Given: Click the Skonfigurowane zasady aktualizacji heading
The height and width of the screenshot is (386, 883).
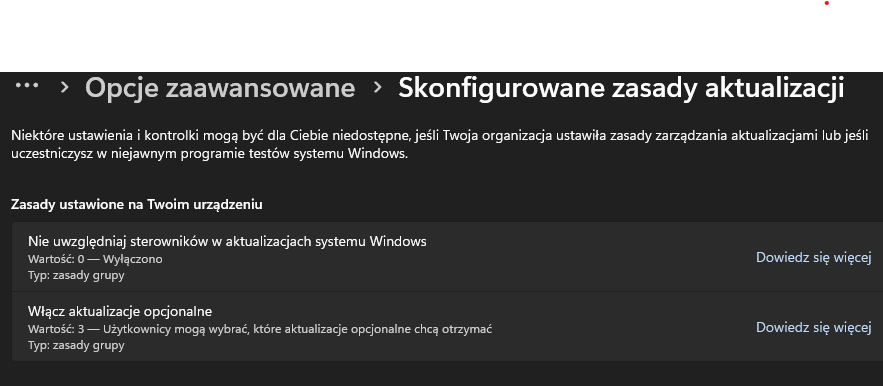Looking at the screenshot, I should coord(621,88).
